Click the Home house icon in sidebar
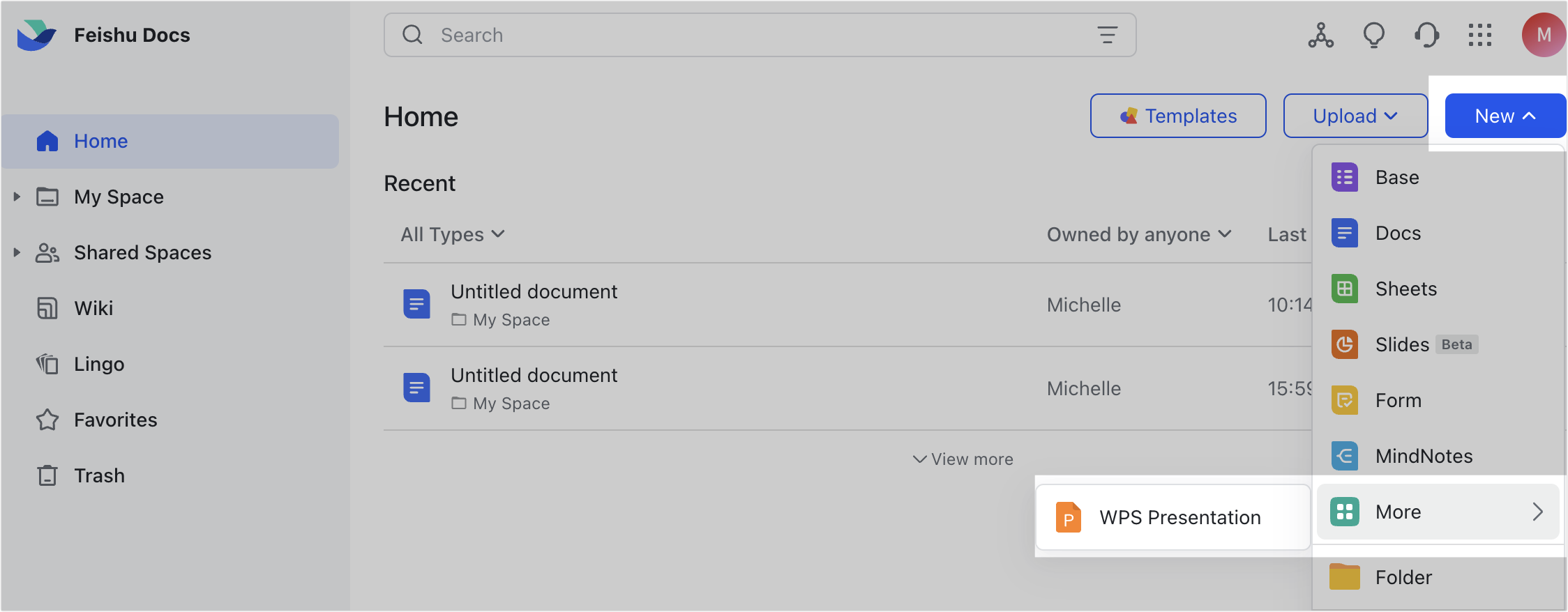1568x612 pixels. click(47, 141)
